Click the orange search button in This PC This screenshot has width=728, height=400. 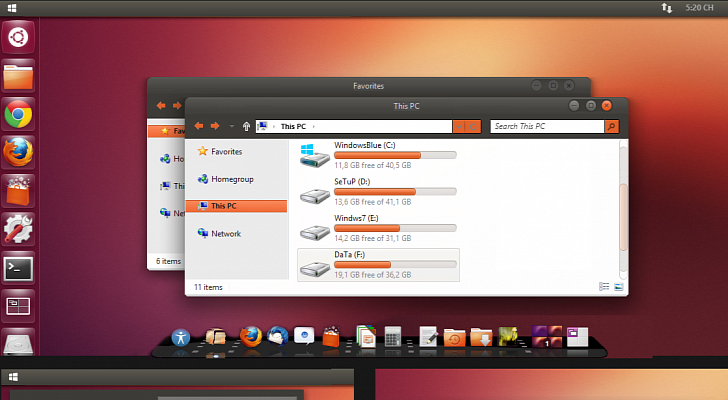[x=611, y=126]
